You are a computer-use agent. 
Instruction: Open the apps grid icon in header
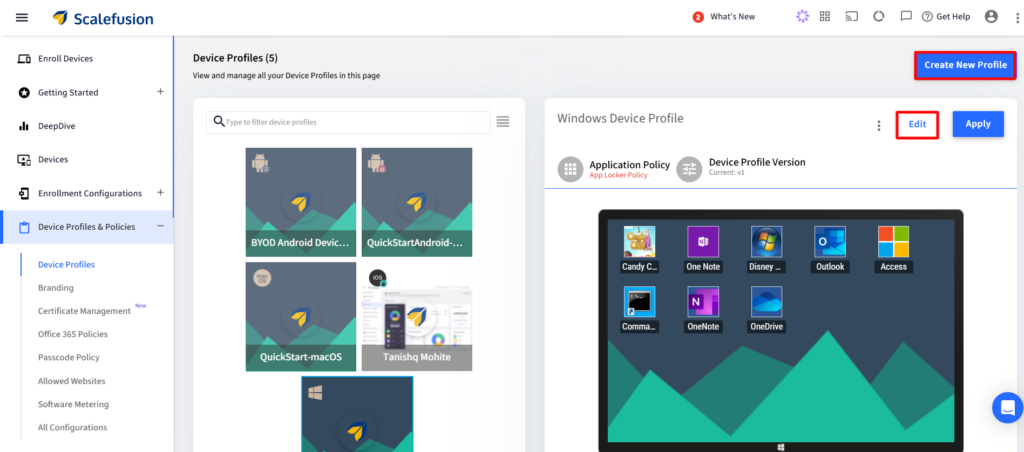point(825,17)
